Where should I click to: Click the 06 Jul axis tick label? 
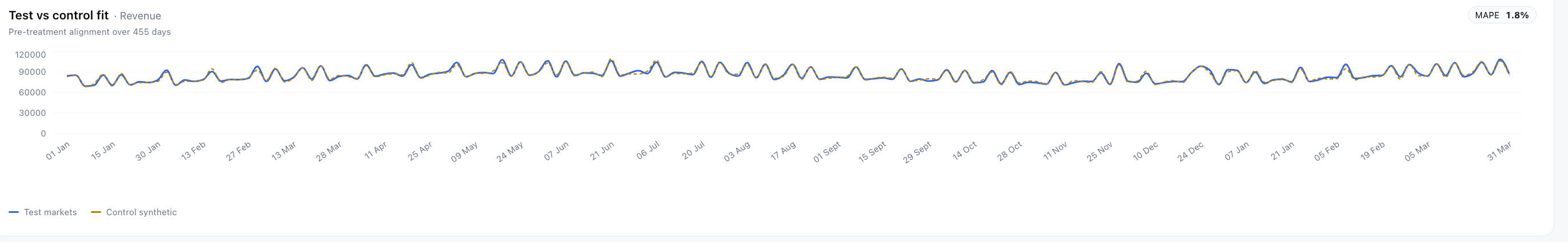tap(647, 150)
